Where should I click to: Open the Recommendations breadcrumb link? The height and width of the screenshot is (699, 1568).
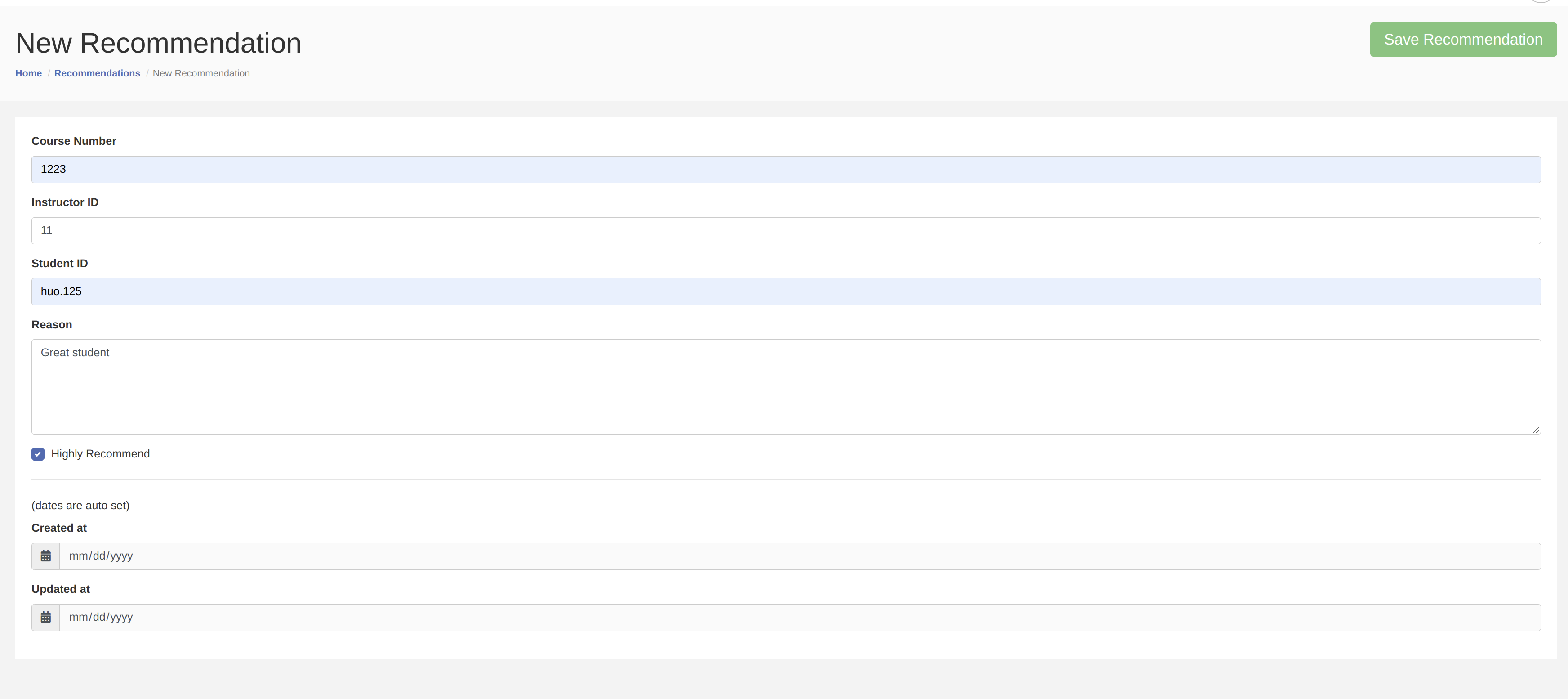pos(97,73)
